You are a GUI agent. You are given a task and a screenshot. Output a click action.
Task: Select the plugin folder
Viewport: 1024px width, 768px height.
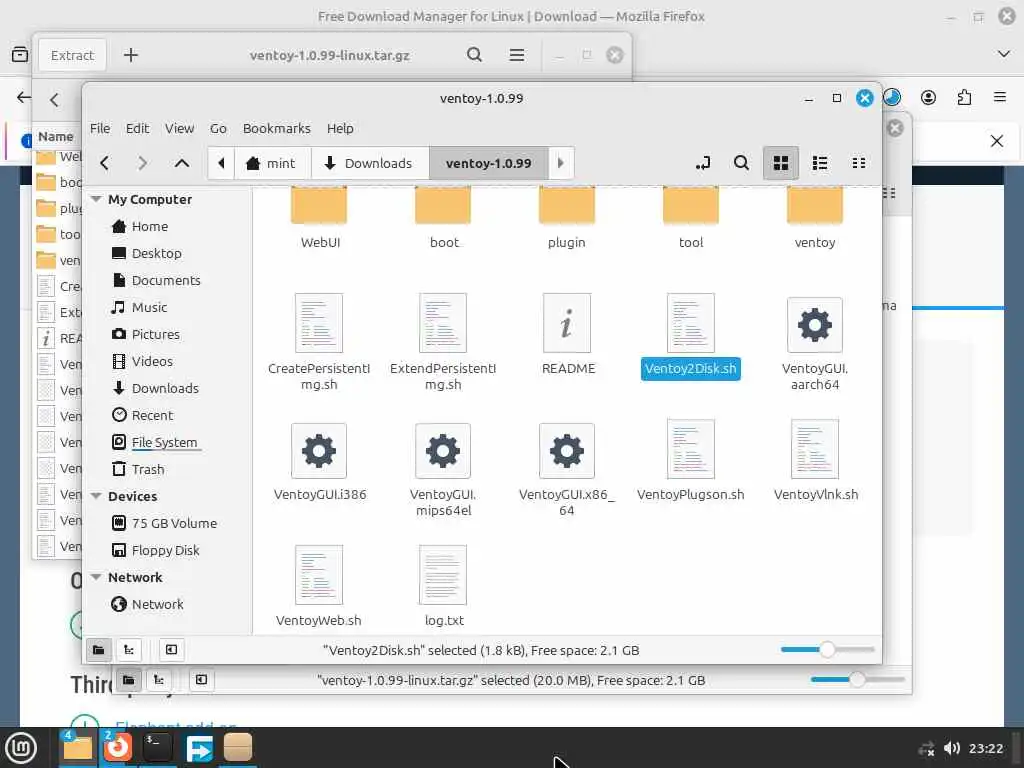click(567, 218)
